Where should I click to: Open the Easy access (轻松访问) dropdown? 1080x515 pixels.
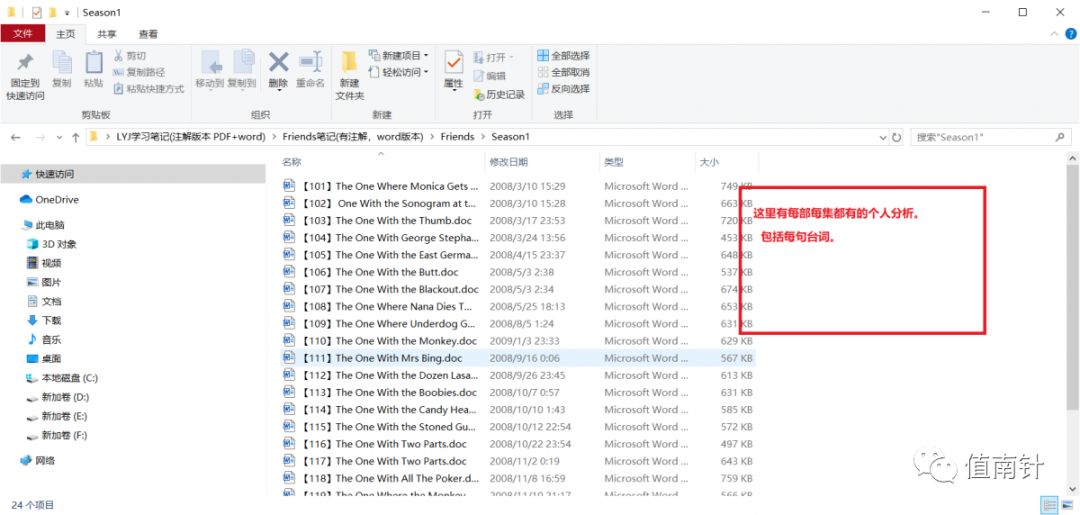click(398, 72)
